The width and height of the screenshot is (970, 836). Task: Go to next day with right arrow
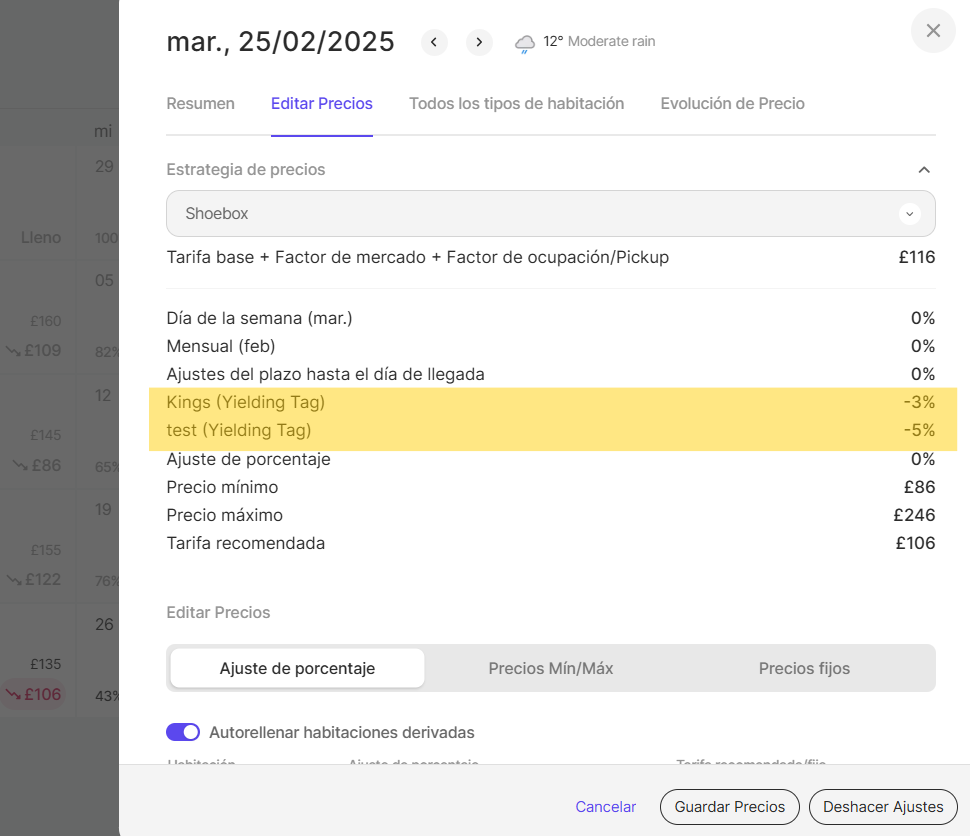point(479,42)
